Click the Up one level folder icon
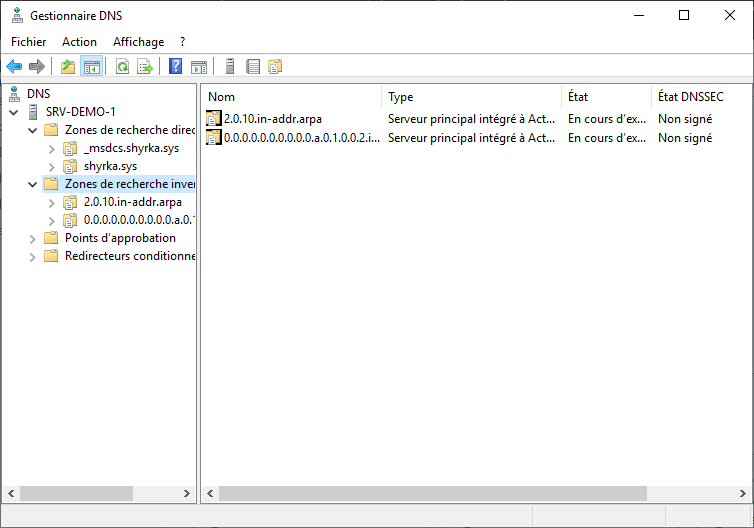Screen dimensions: 754x528 [67, 67]
